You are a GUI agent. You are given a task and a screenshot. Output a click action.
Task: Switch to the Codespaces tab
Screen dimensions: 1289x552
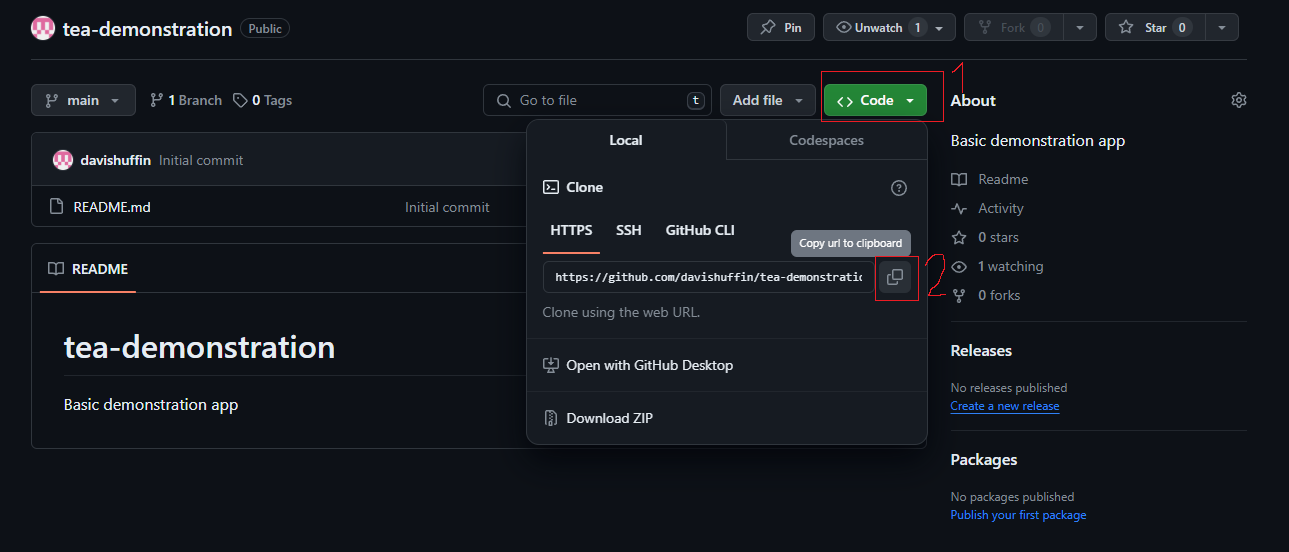826,140
